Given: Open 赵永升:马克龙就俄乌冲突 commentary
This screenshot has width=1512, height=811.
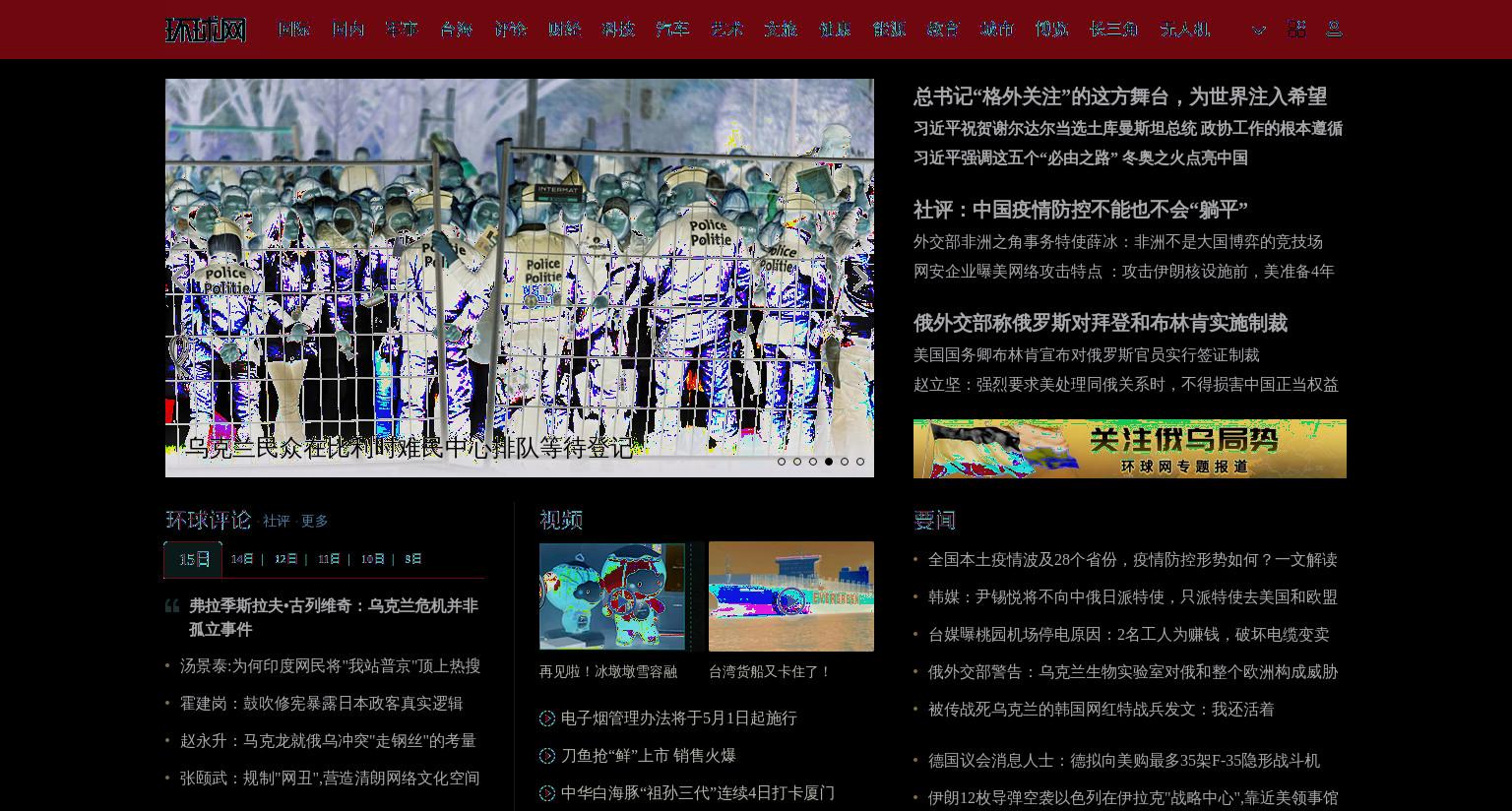Looking at the screenshot, I should click(328, 741).
